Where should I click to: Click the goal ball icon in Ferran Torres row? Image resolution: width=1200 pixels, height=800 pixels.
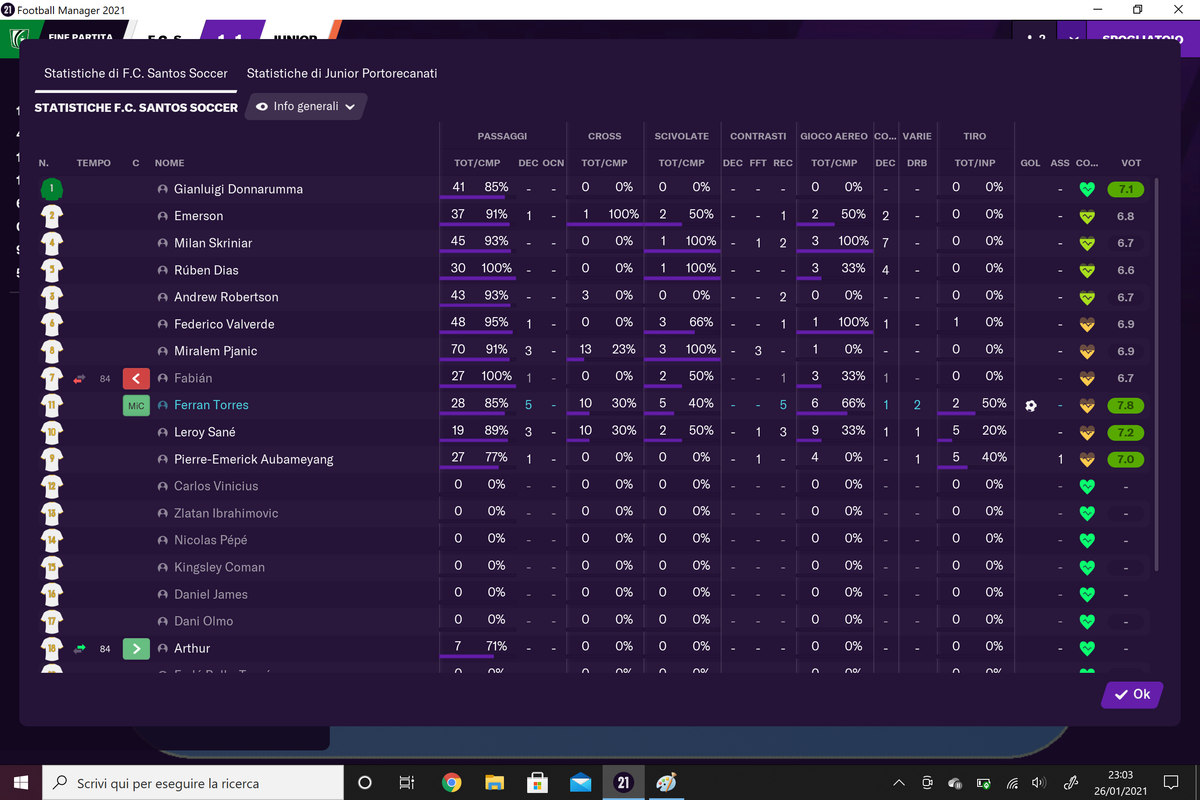point(1031,405)
